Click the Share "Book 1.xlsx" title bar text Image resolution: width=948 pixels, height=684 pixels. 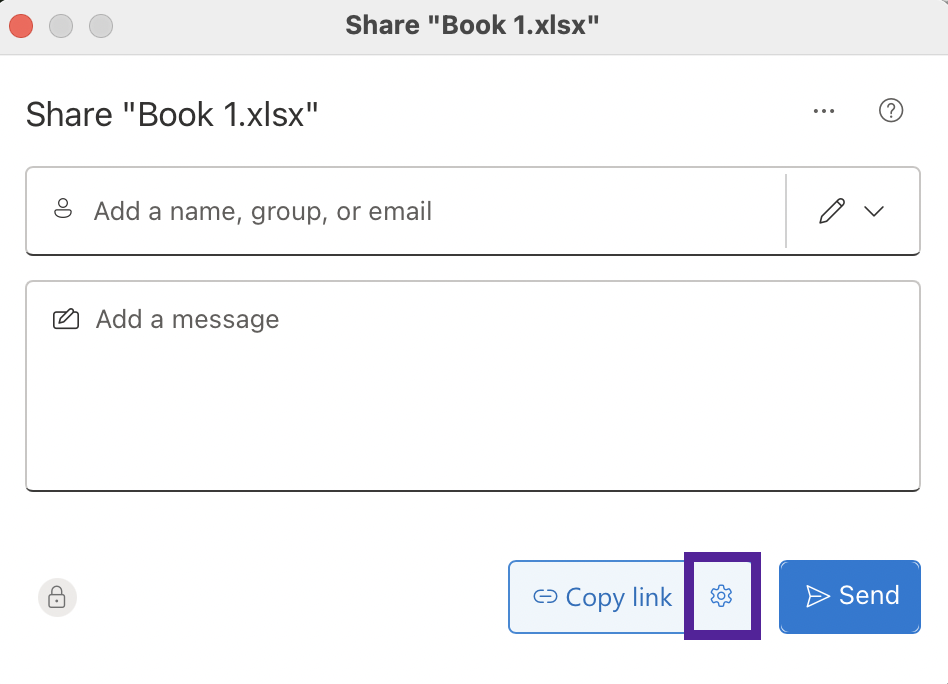472,25
